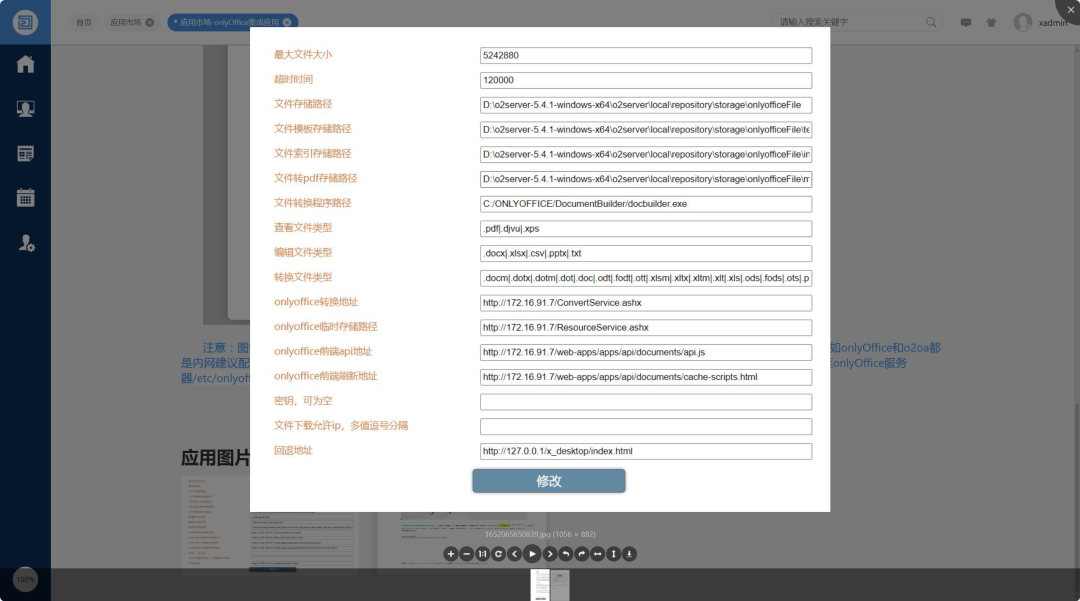Screen dimensions: 1080x601
Task: Show image at 1:1 actual size
Action: click(483, 553)
